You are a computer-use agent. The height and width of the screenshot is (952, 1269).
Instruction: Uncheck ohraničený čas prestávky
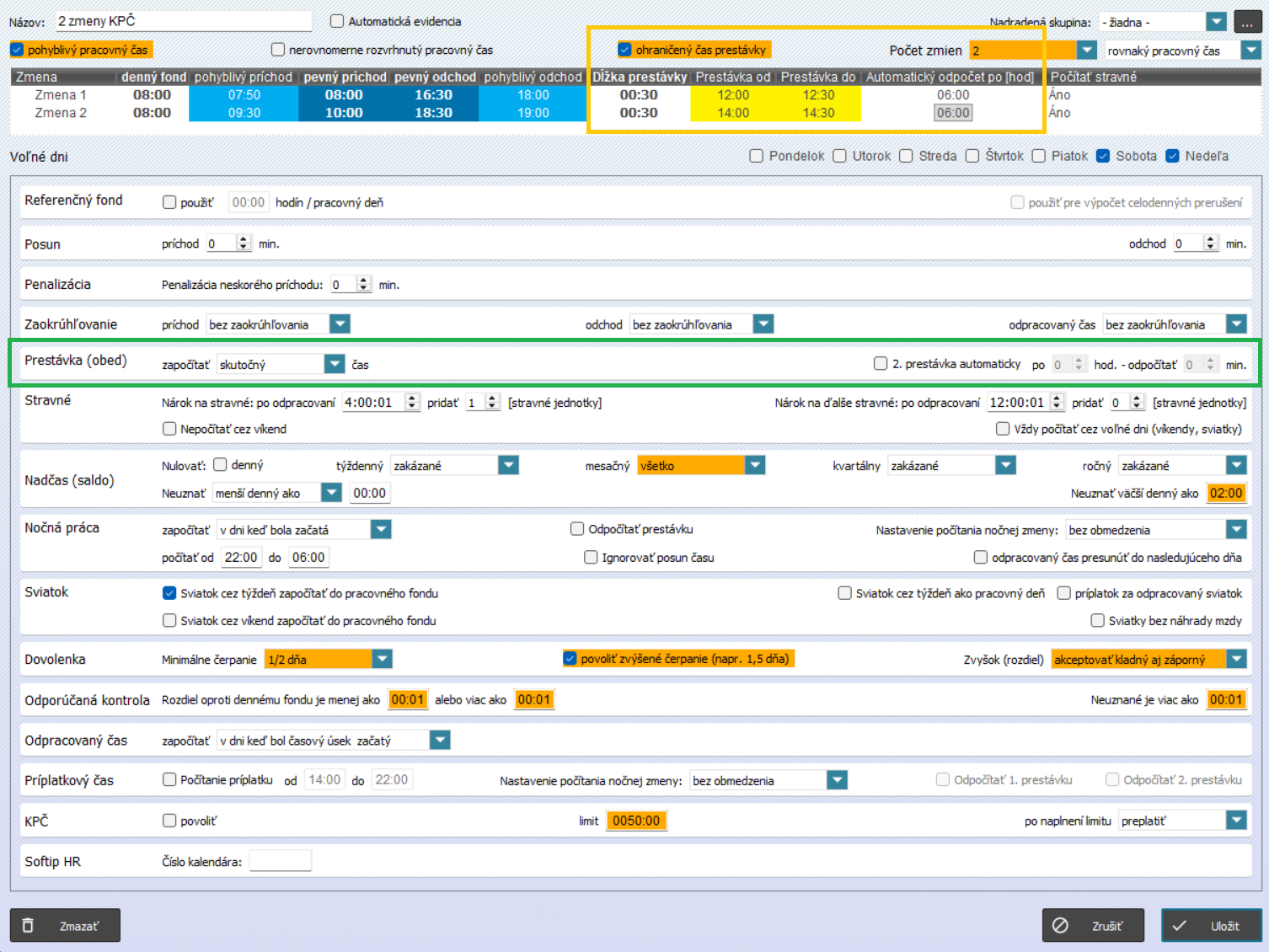[624, 50]
